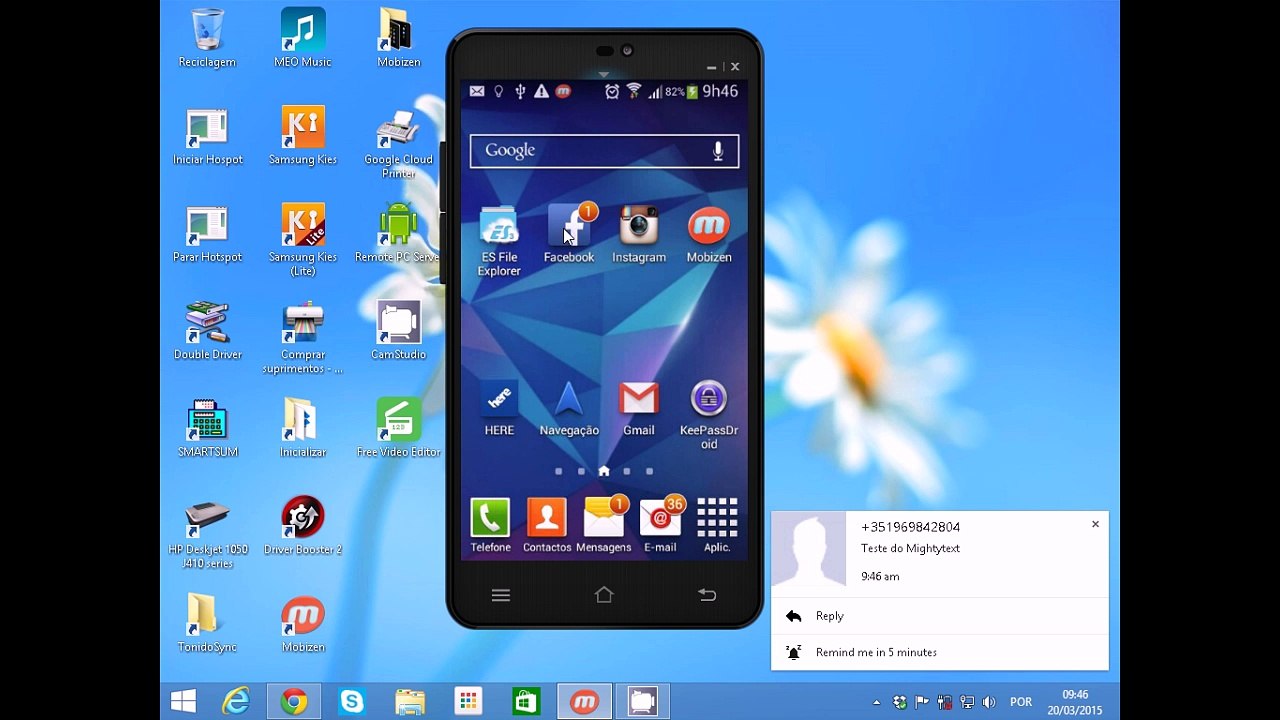Open Internet Explorer from the taskbar
The width and height of the screenshot is (1280, 720).
click(x=237, y=702)
